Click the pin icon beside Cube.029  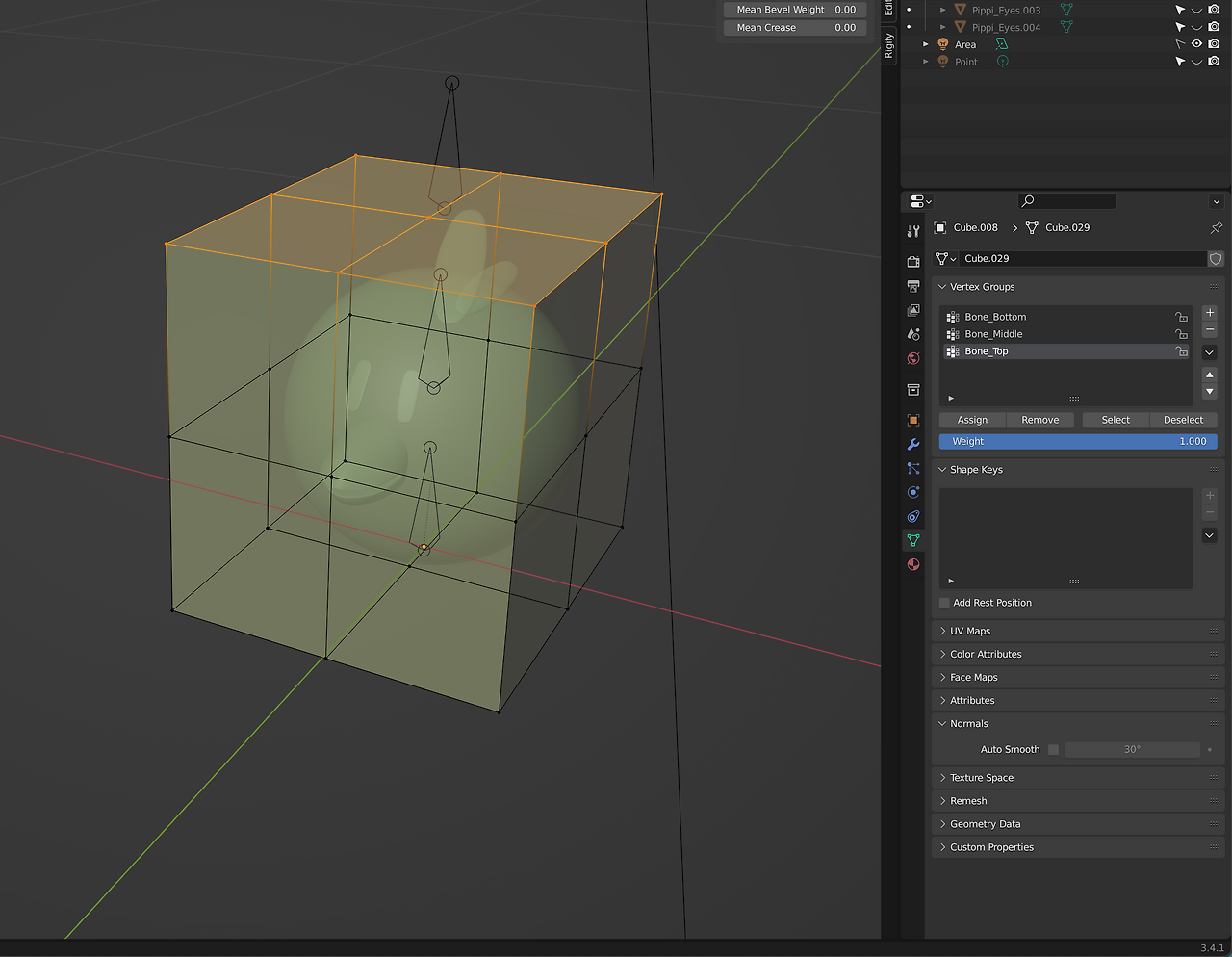click(1216, 228)
